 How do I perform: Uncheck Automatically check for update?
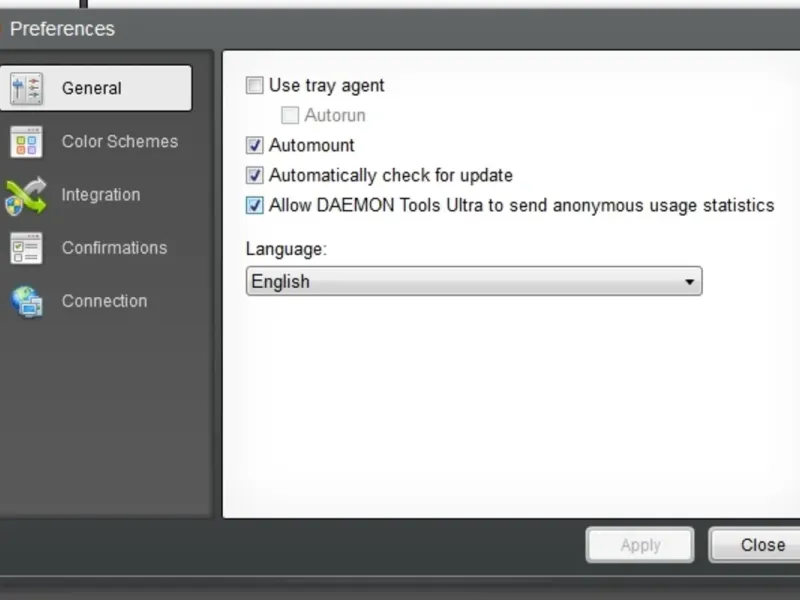point(255,176)
